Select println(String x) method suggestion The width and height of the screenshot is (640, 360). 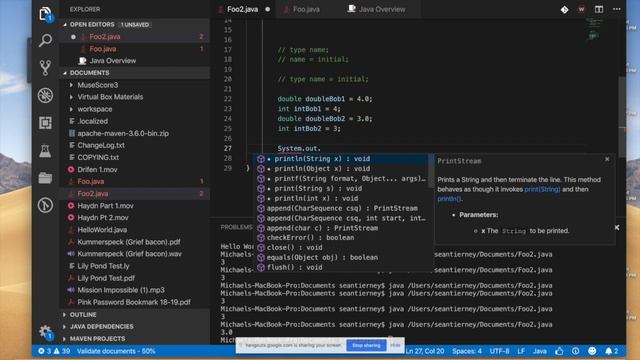tap(342, 159)
